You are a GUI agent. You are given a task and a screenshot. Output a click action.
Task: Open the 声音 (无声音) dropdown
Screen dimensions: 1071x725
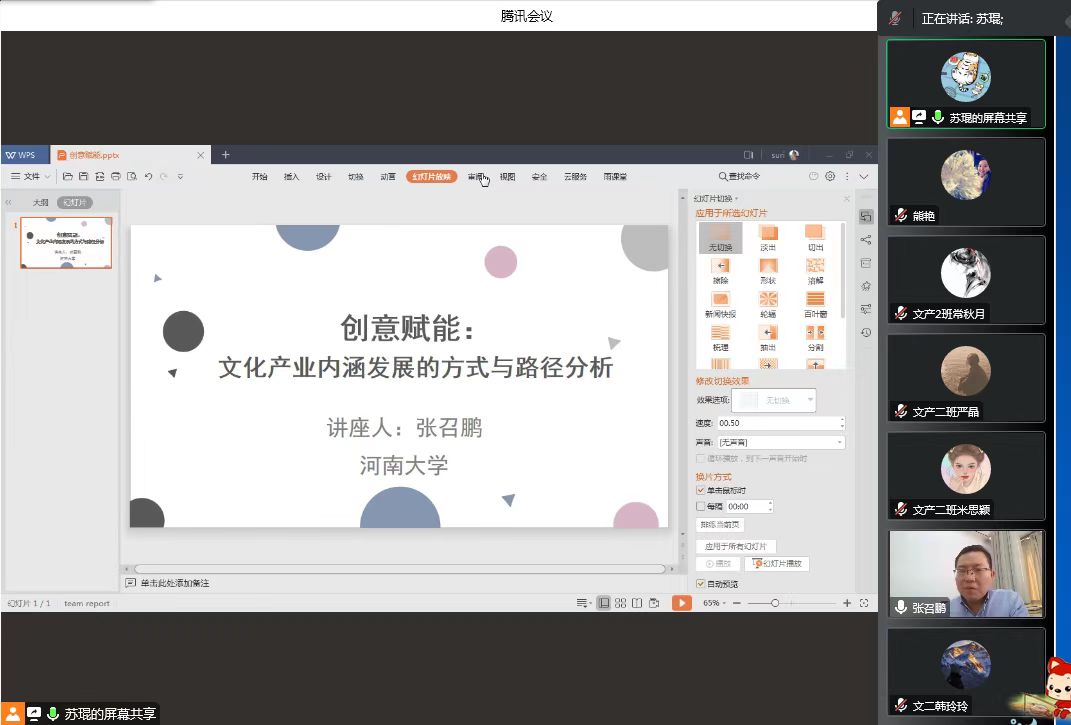point(781,442)
